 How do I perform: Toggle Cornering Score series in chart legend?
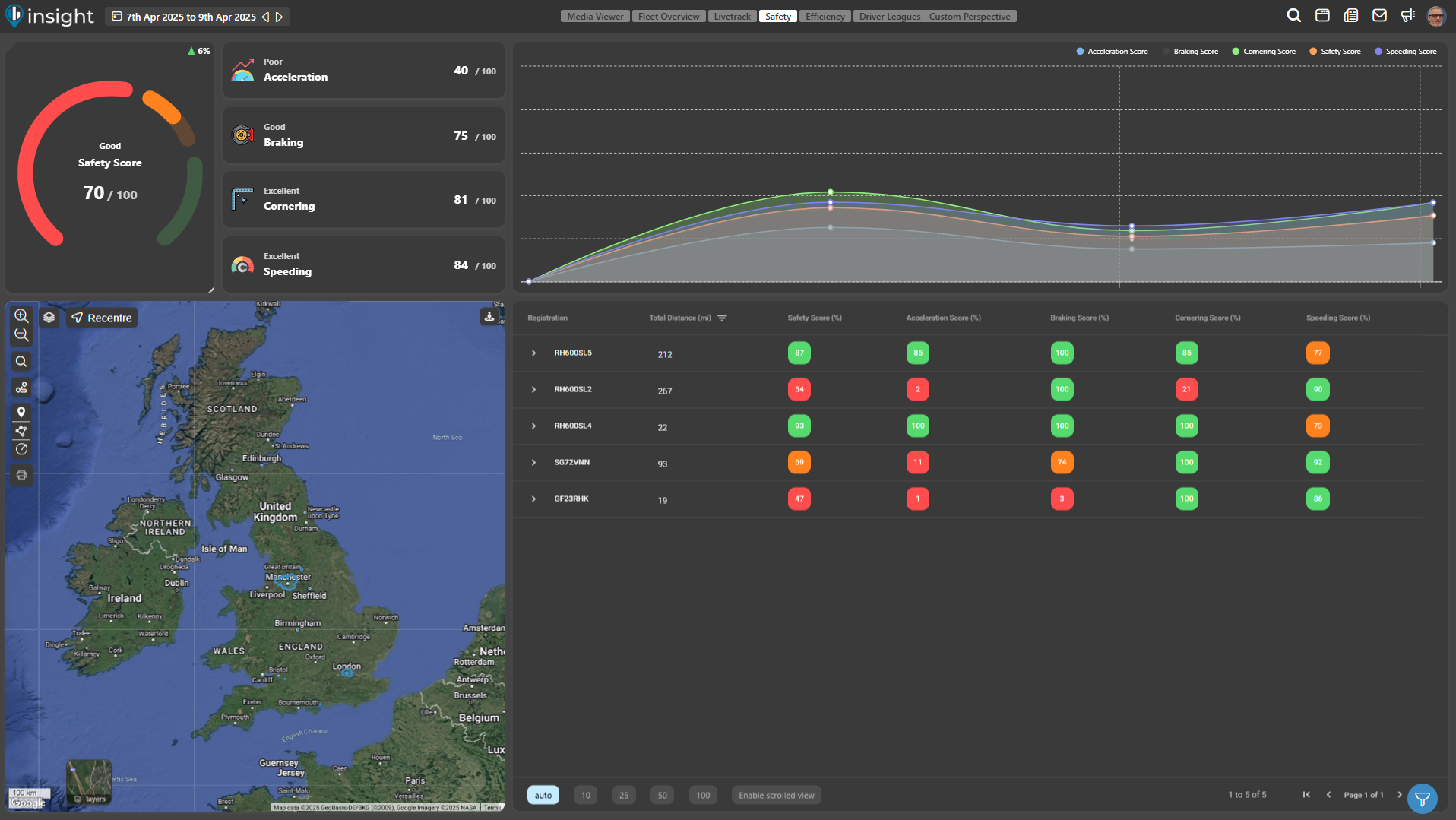click(x=1263, y=52)
